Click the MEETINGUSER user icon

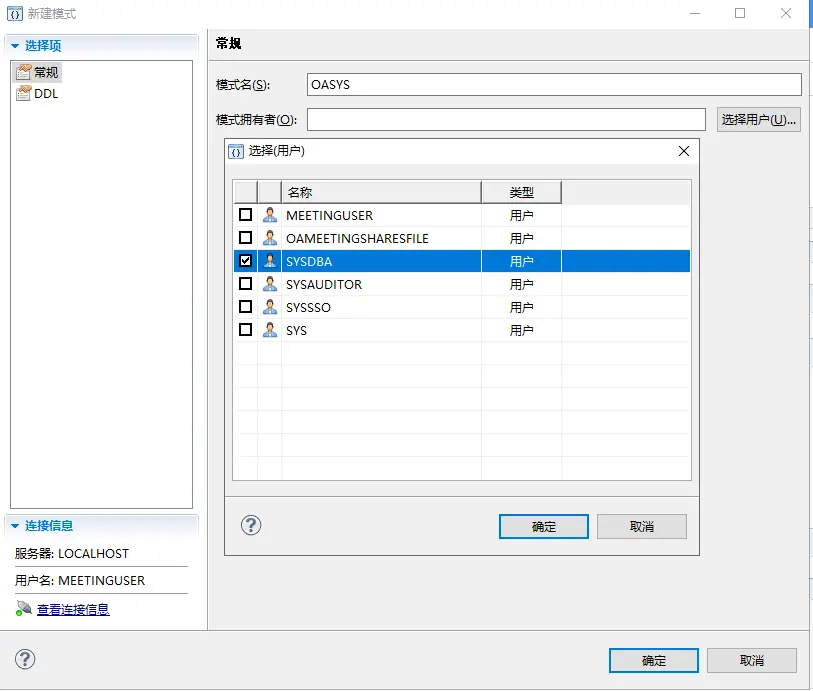tap(270, 215)
